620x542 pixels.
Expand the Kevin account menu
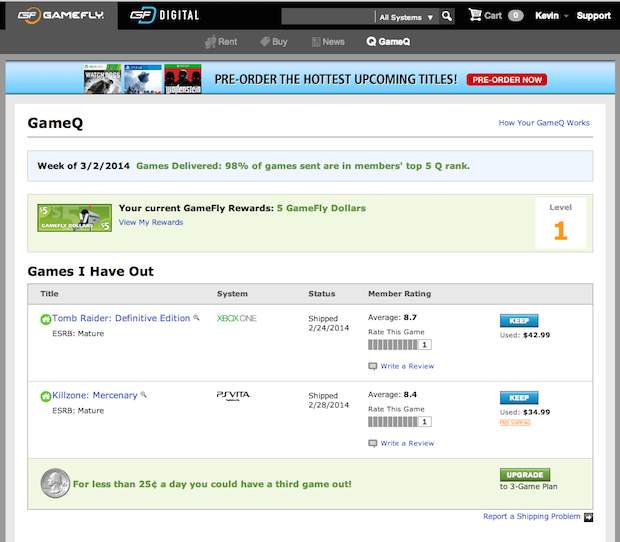pos(551,15)
